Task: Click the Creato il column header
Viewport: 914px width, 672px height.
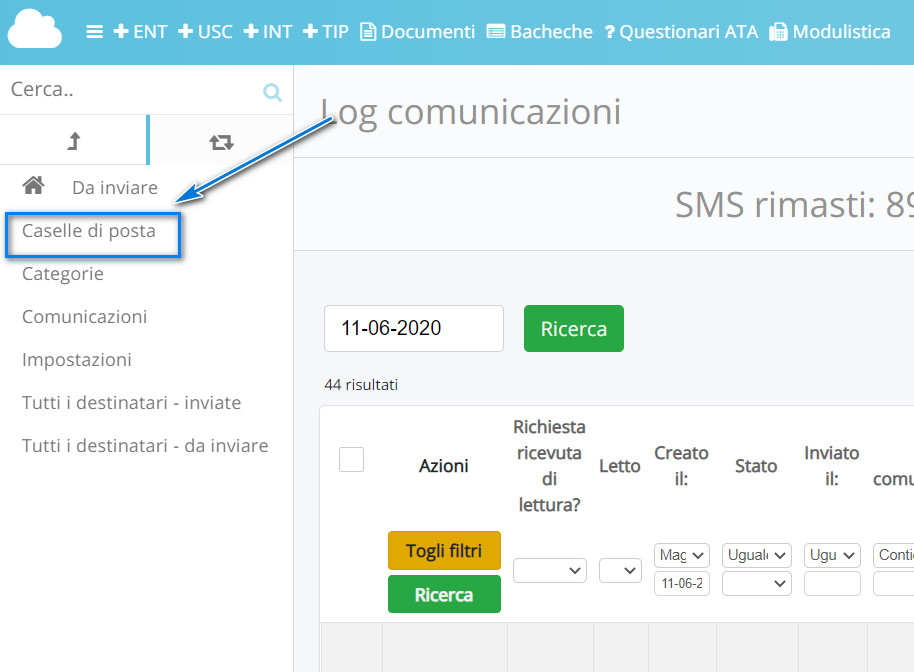Action: (681, 466)
